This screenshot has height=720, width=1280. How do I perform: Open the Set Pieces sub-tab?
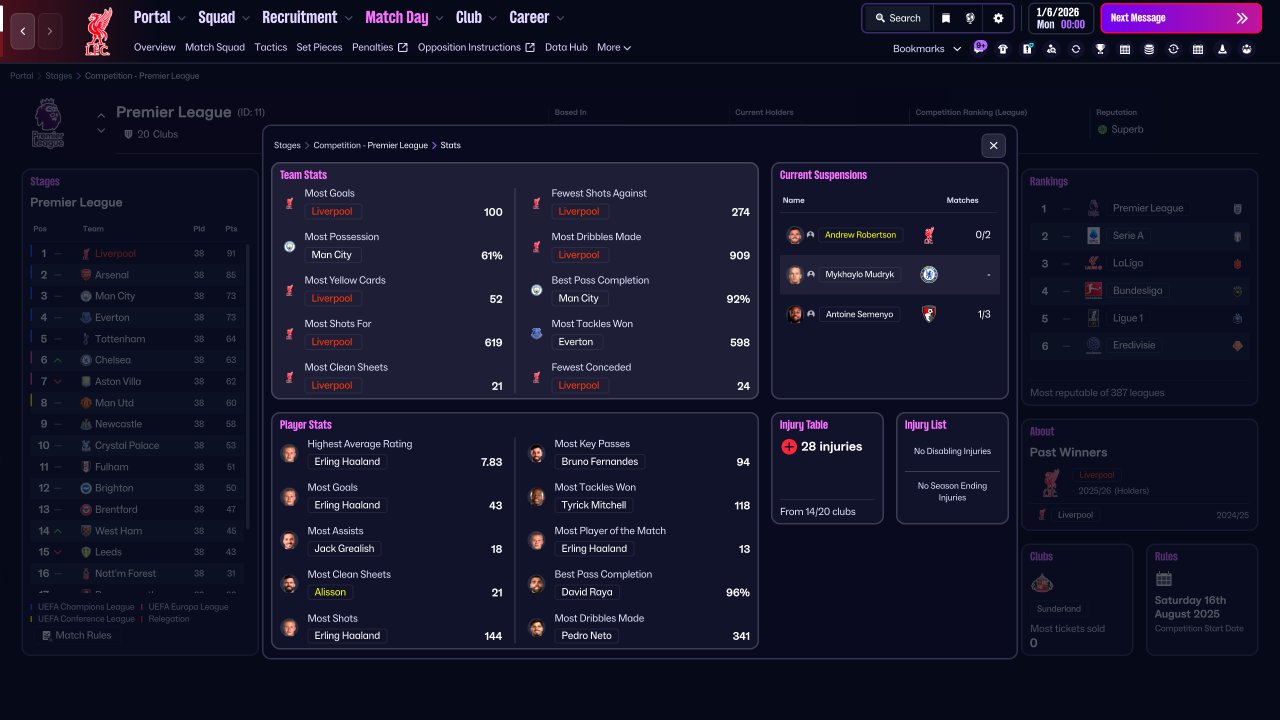[x=319, y=47]
